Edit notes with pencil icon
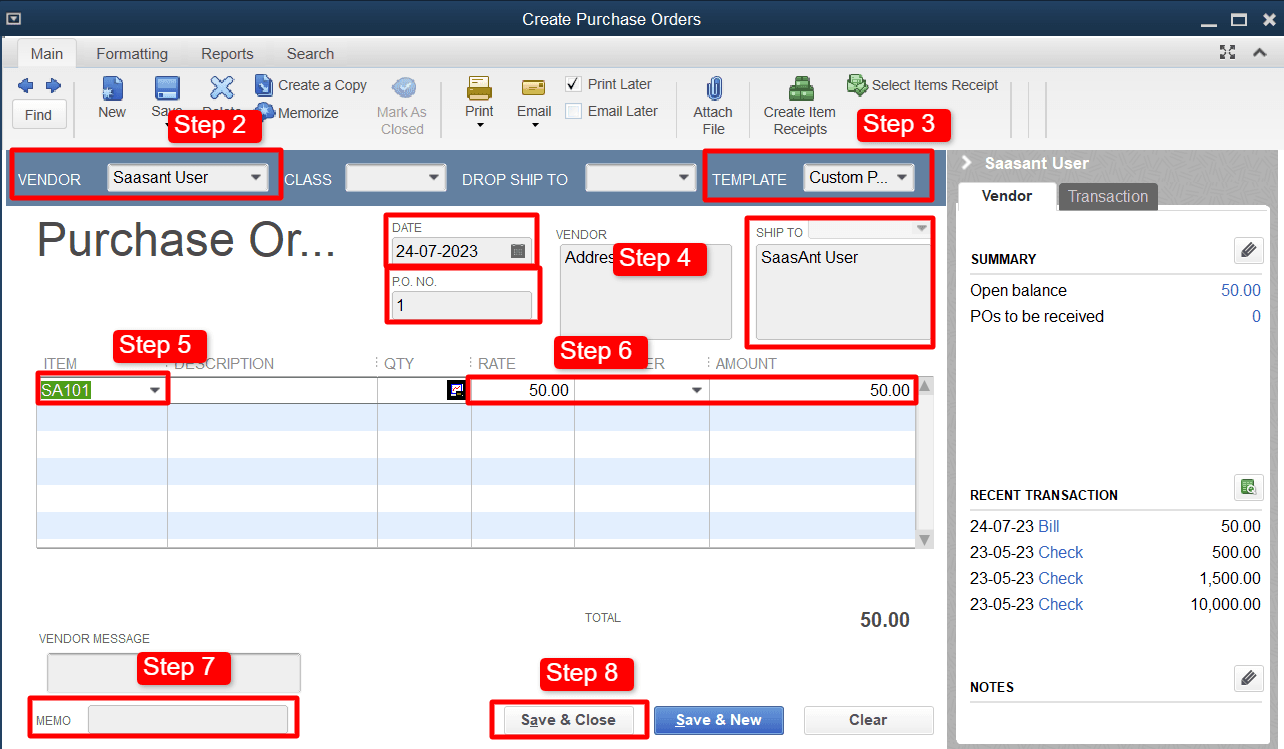This screenshot has width=1284, height=749. (x=1248, y=679)
